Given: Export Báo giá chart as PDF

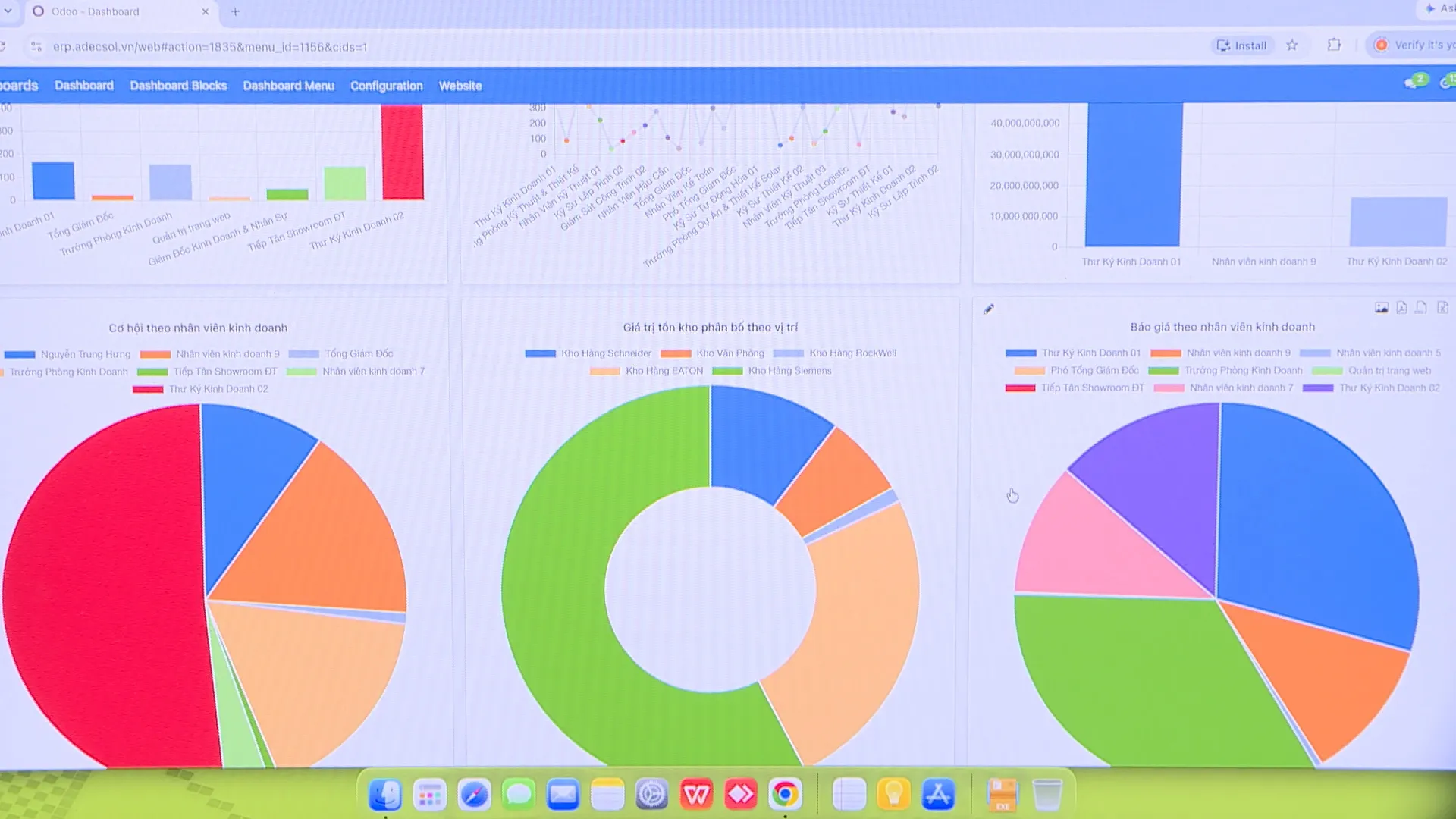Looking at the screenshot, I should pyautogui.click(x=1401, y=308).
